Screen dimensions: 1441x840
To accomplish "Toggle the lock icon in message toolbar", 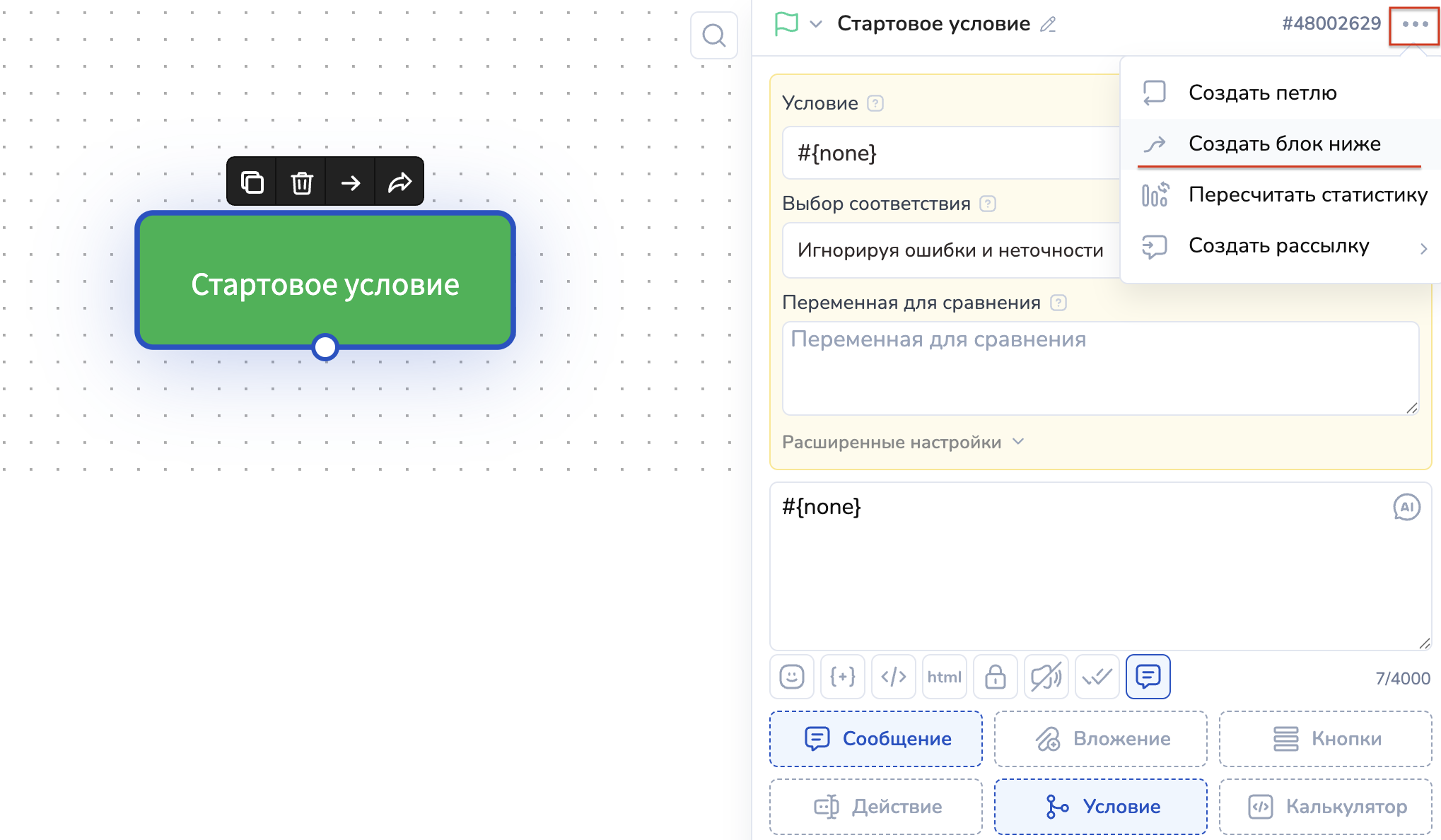I will (995, 677).
